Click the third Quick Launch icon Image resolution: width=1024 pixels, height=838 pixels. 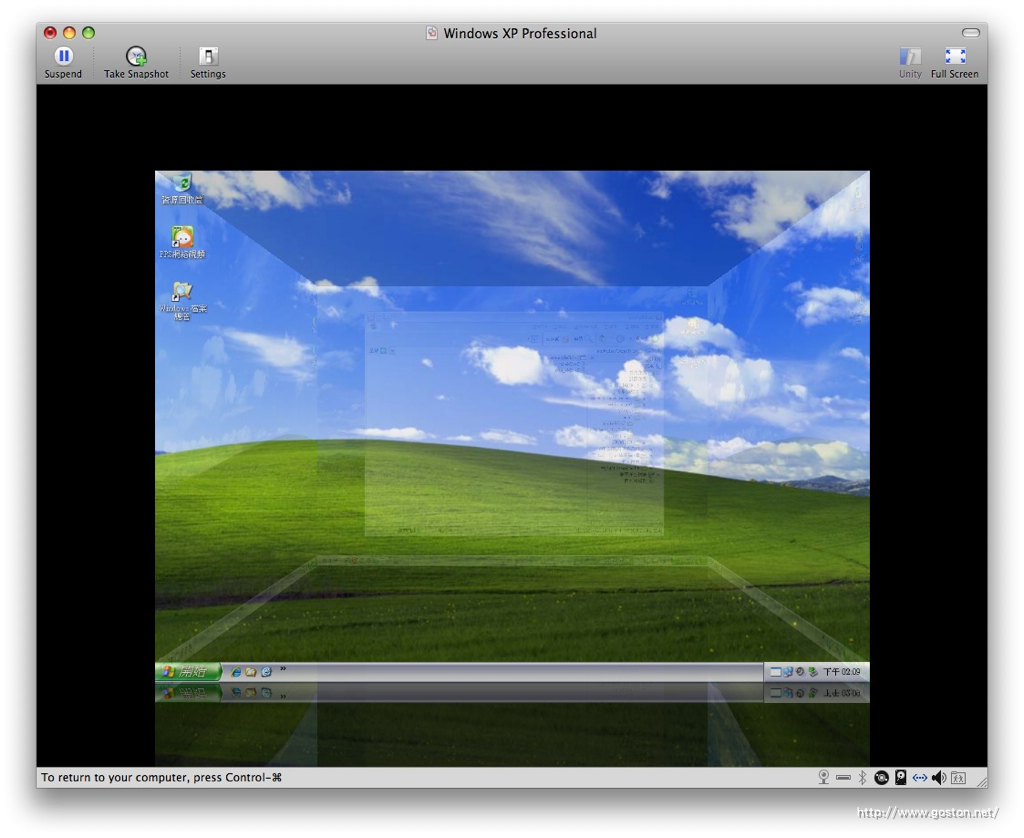point(266,671)
